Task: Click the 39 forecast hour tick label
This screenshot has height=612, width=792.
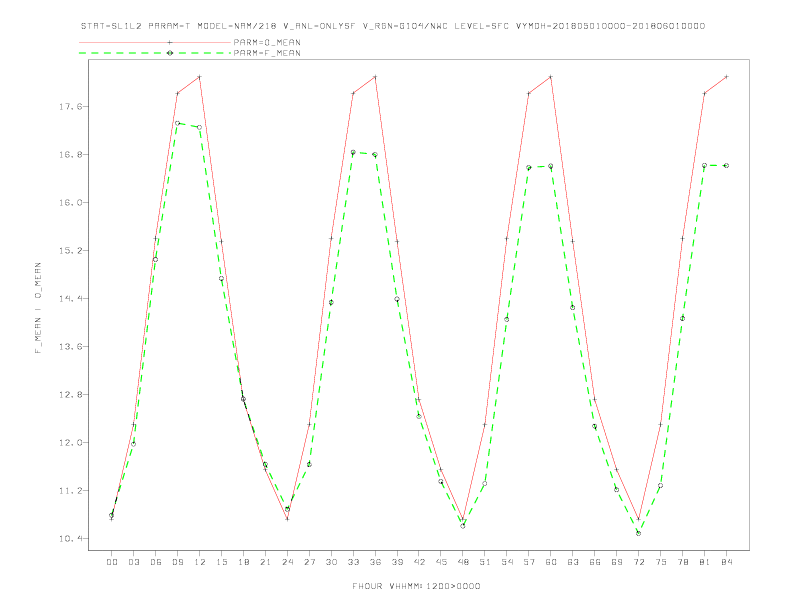Action: (397, 562)
